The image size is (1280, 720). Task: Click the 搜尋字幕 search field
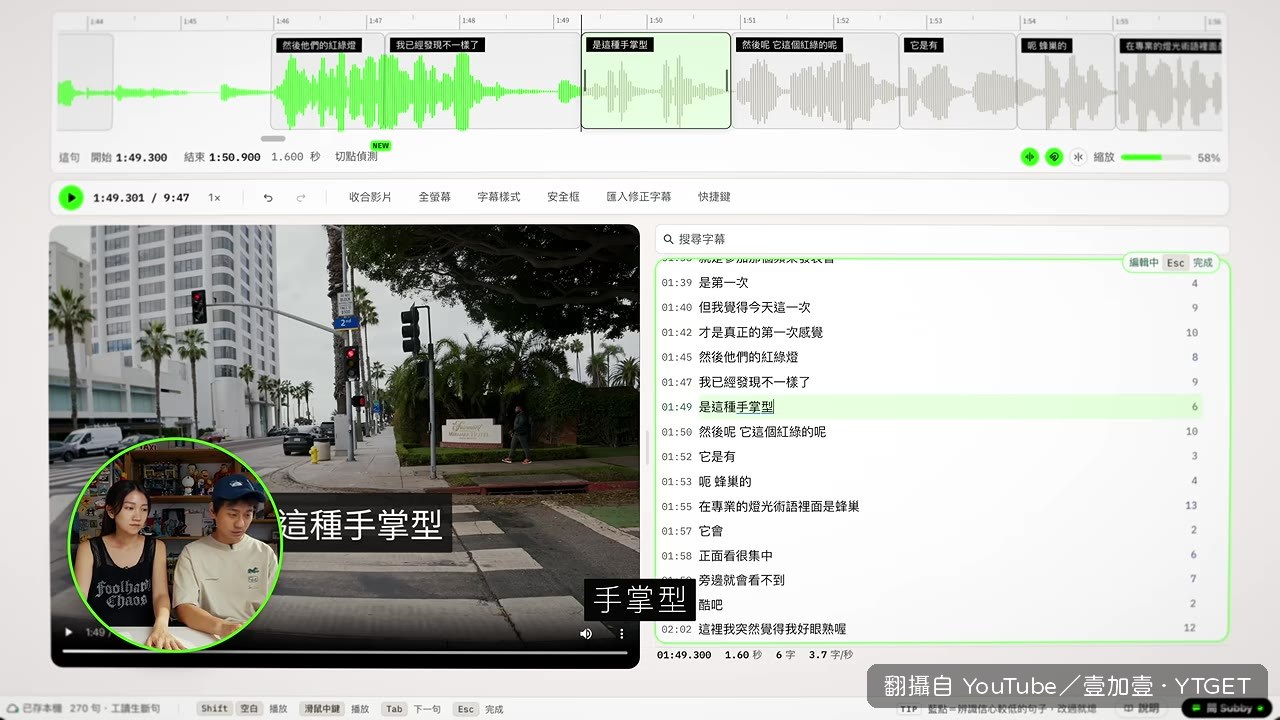tap(941, 240)
